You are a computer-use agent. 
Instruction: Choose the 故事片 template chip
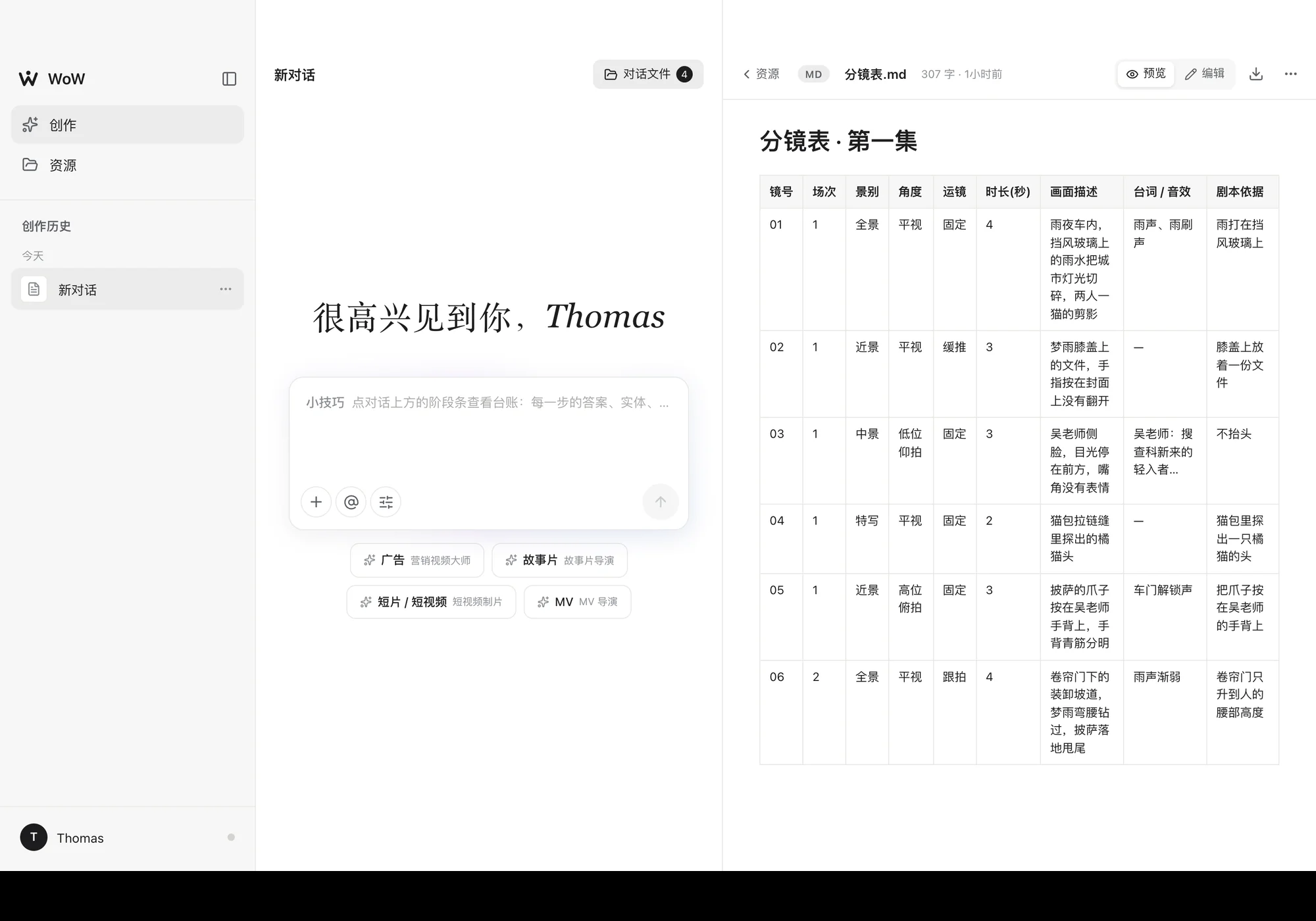tap(559, 560)
